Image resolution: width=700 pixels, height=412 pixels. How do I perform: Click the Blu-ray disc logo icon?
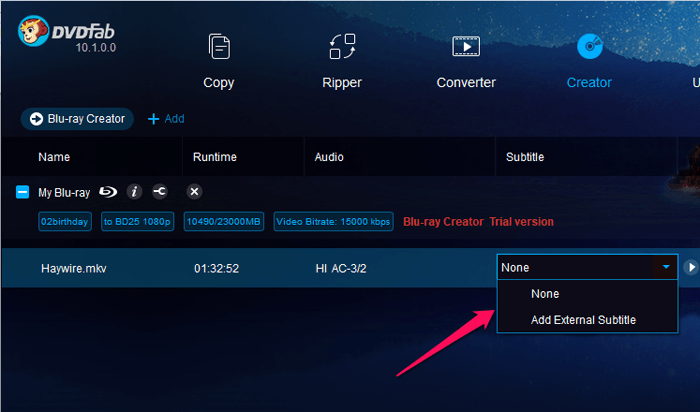(x=108, y=192)
